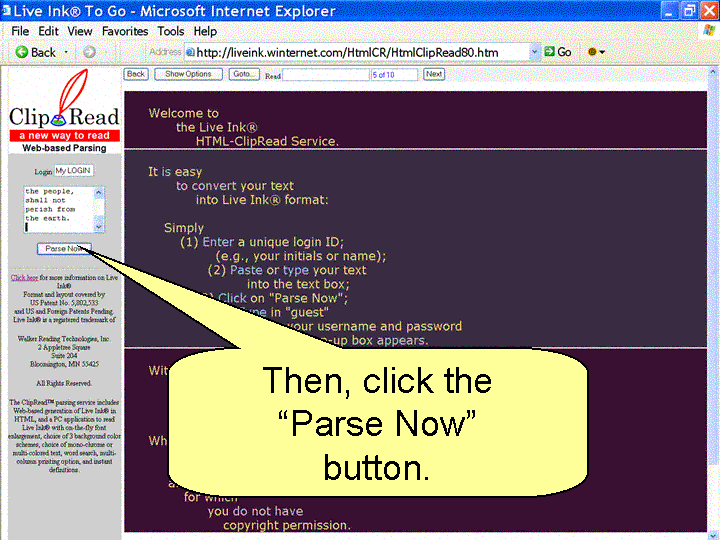Click the Go button beside address bar
This screenshot has width=720, height=540.
[557, 52]
